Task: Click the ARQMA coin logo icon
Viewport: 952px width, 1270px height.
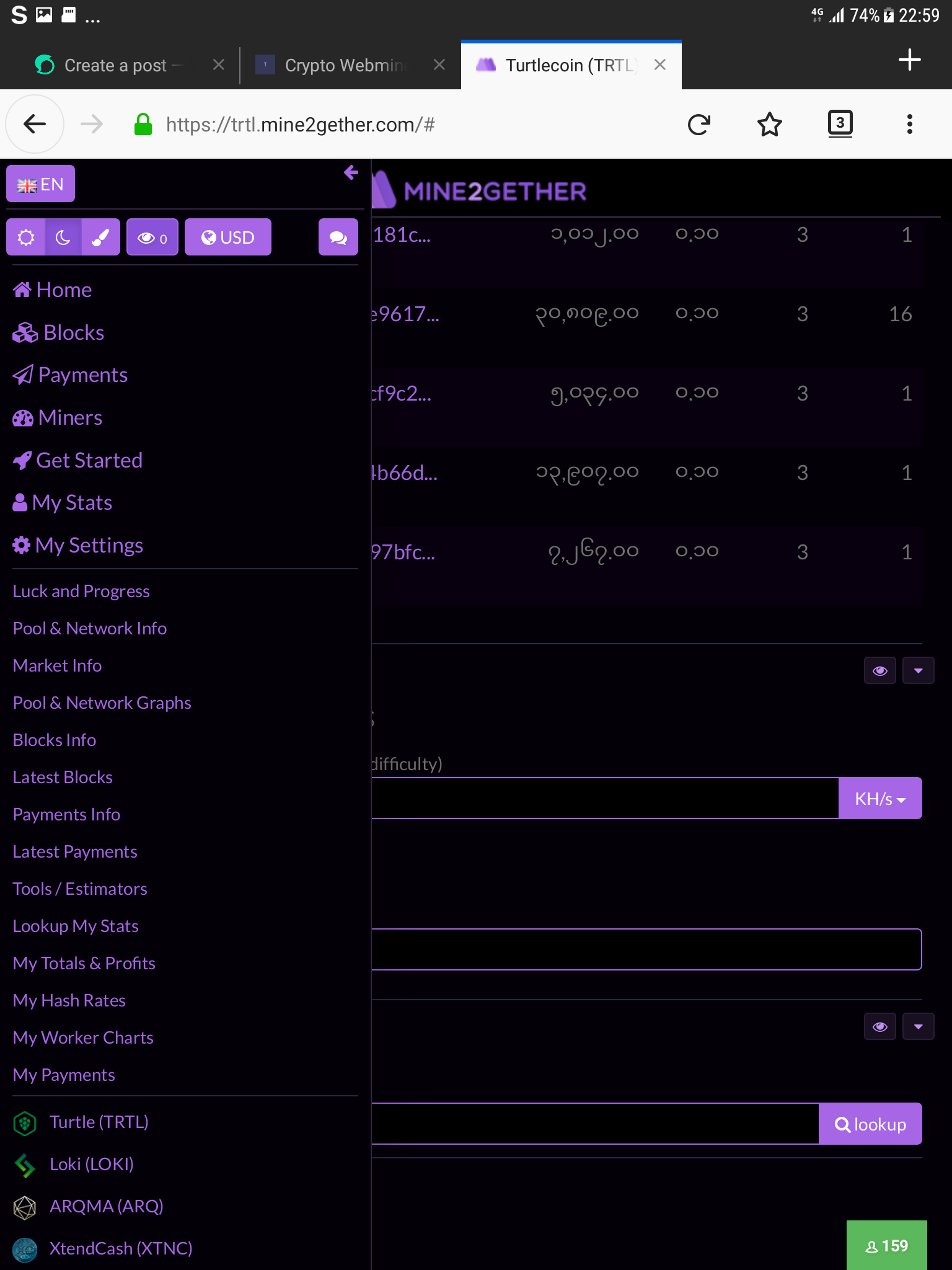Action: pos(25,1207)
